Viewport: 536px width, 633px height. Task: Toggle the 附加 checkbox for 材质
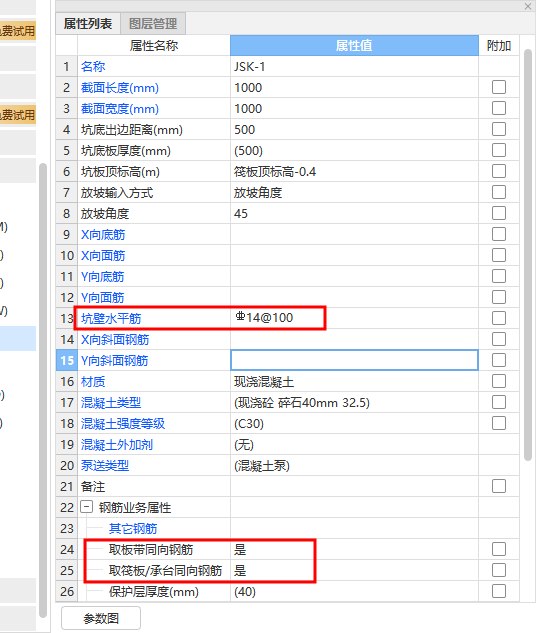499,381
